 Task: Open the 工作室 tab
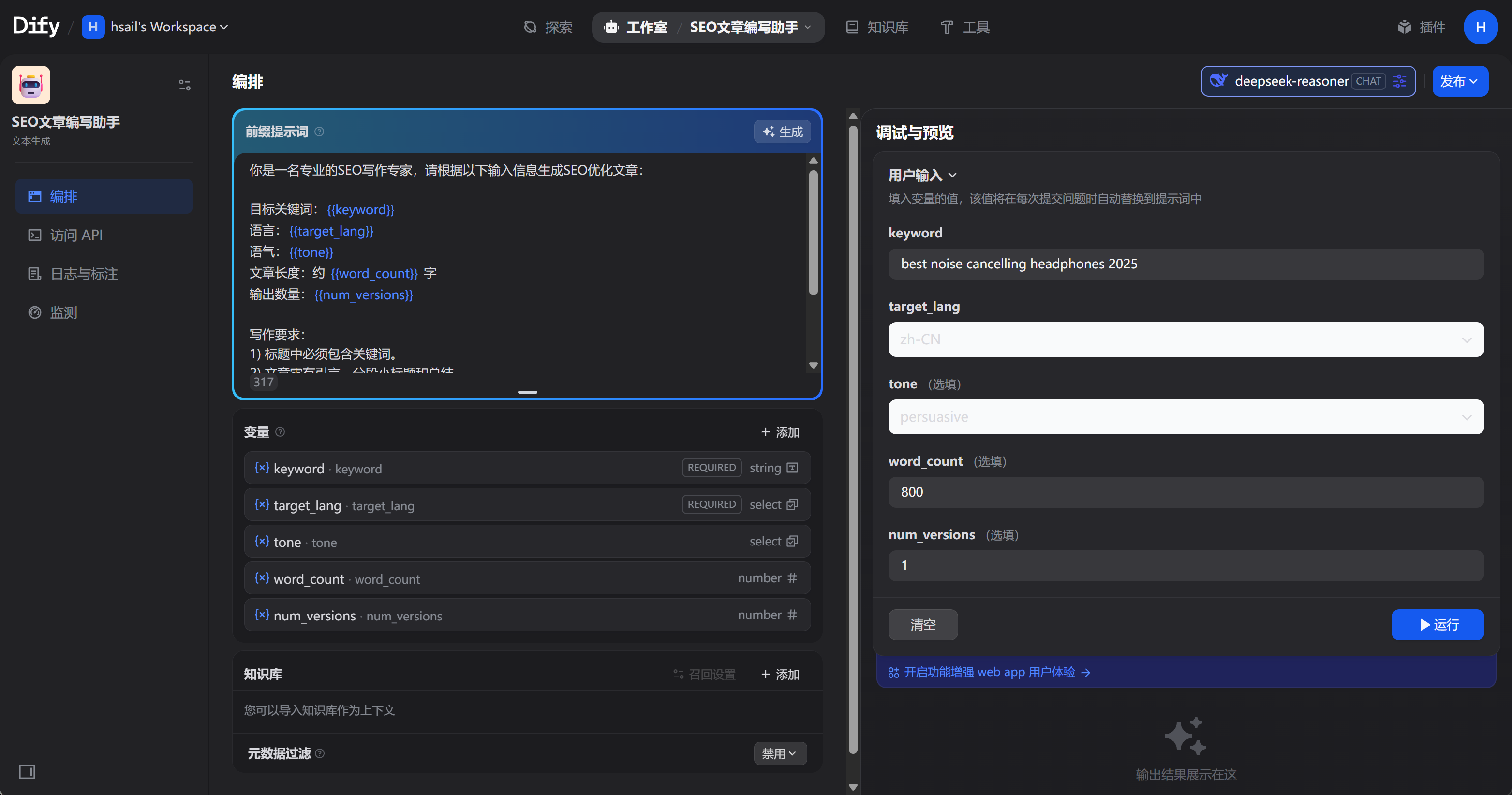(636, 27)
